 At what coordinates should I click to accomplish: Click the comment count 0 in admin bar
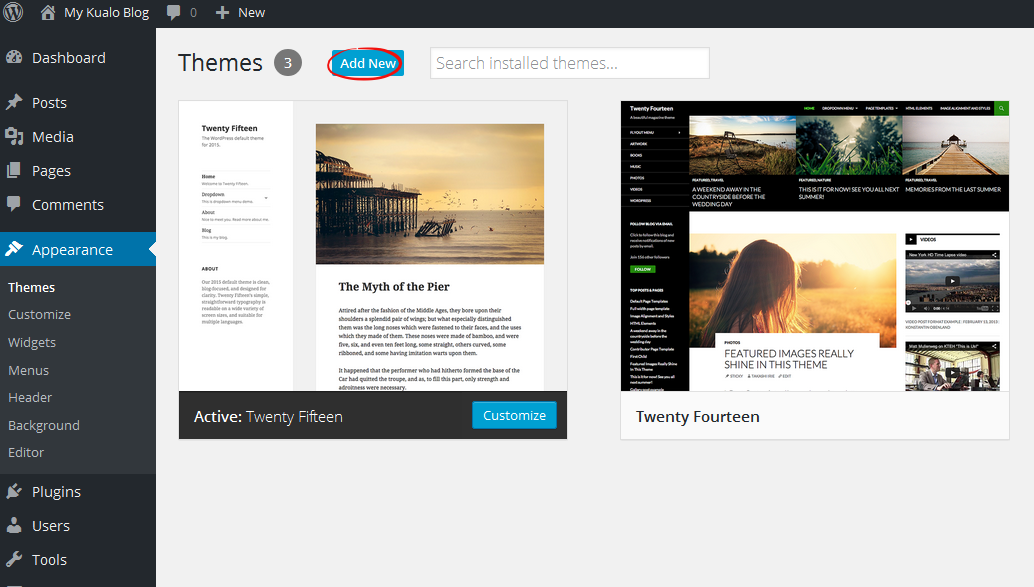tap(193, 13)
